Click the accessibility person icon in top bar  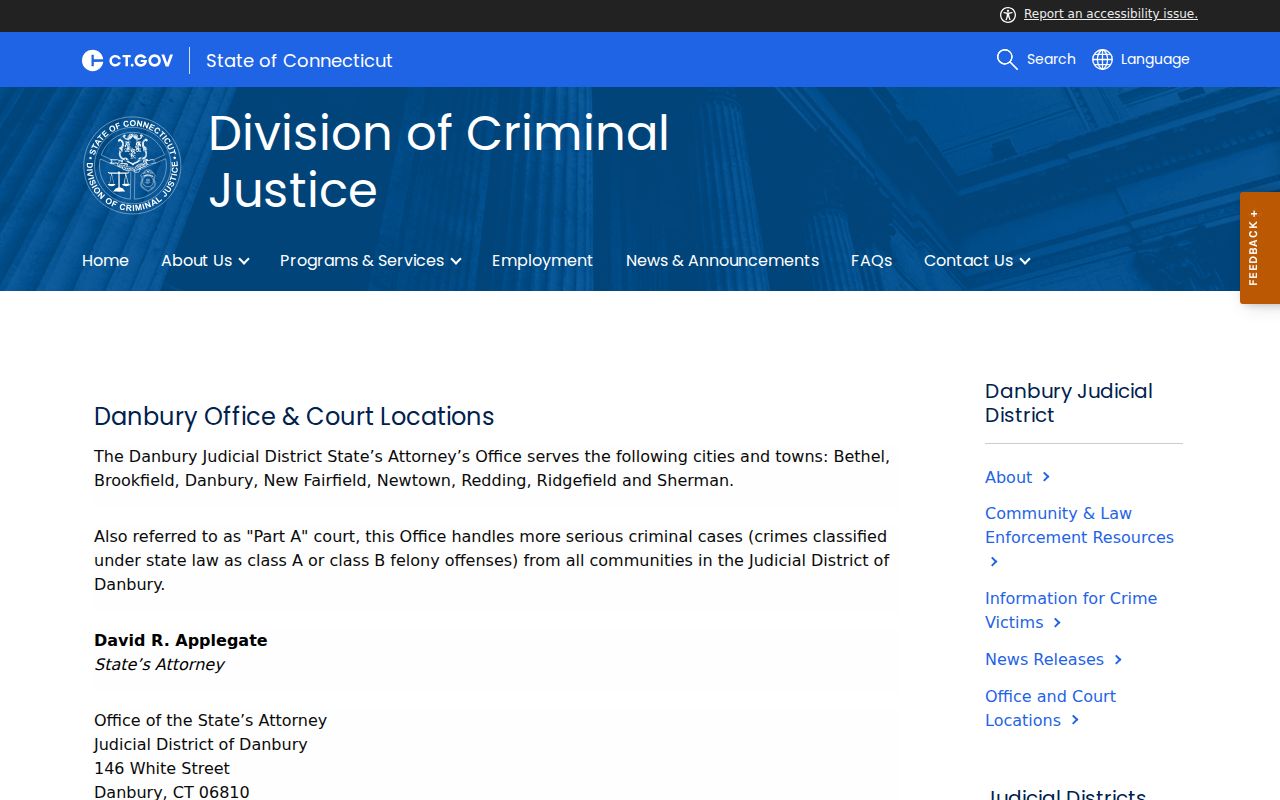(1008, 14)
